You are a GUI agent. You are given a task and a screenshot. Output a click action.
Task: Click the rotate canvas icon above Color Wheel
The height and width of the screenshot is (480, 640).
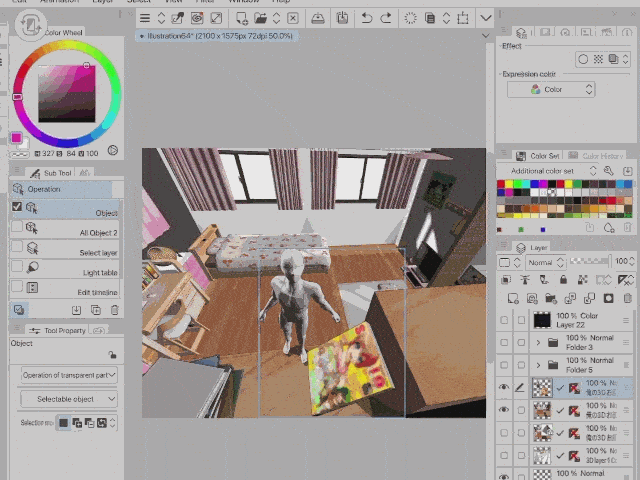pos(31,25)
